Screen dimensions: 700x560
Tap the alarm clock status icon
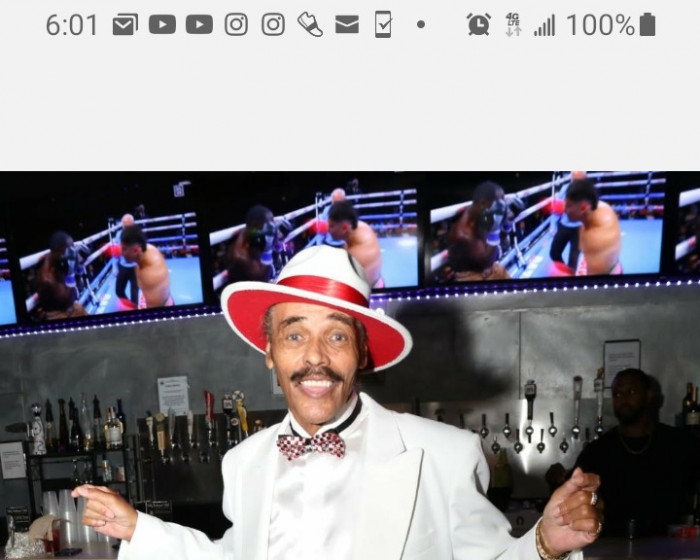tap(479, 25)
